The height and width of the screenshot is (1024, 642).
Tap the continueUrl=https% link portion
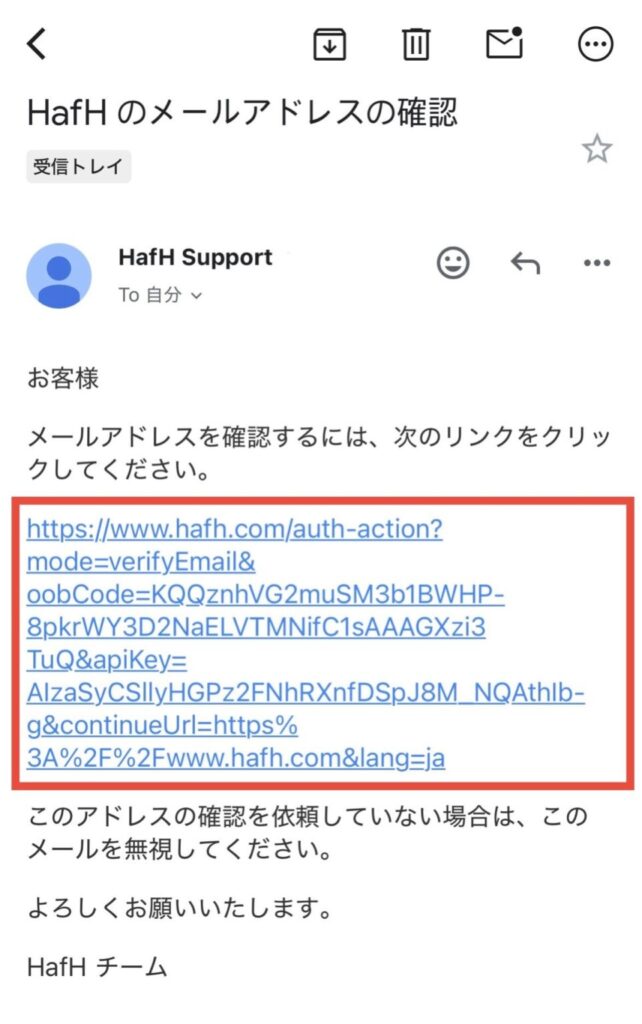pyautogui.click(x=163, y=726)
